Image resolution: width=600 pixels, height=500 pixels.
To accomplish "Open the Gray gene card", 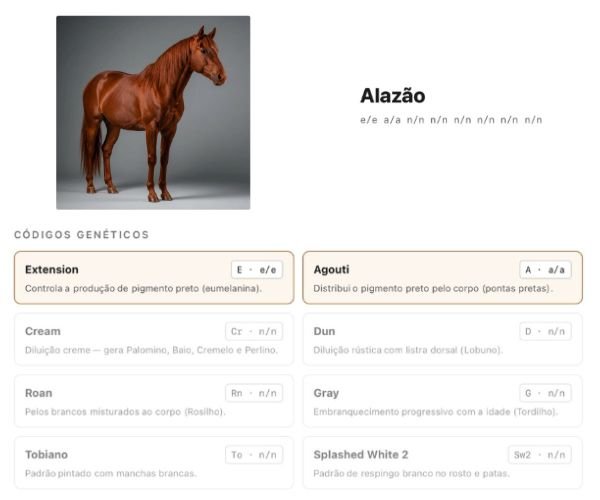I will coord(442,401).
